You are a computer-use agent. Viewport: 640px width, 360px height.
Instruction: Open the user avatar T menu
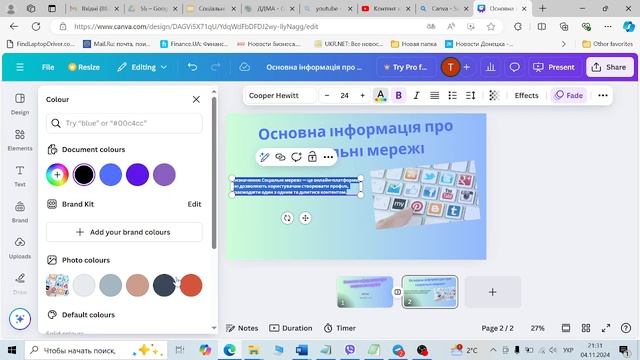tap(450, 67)
